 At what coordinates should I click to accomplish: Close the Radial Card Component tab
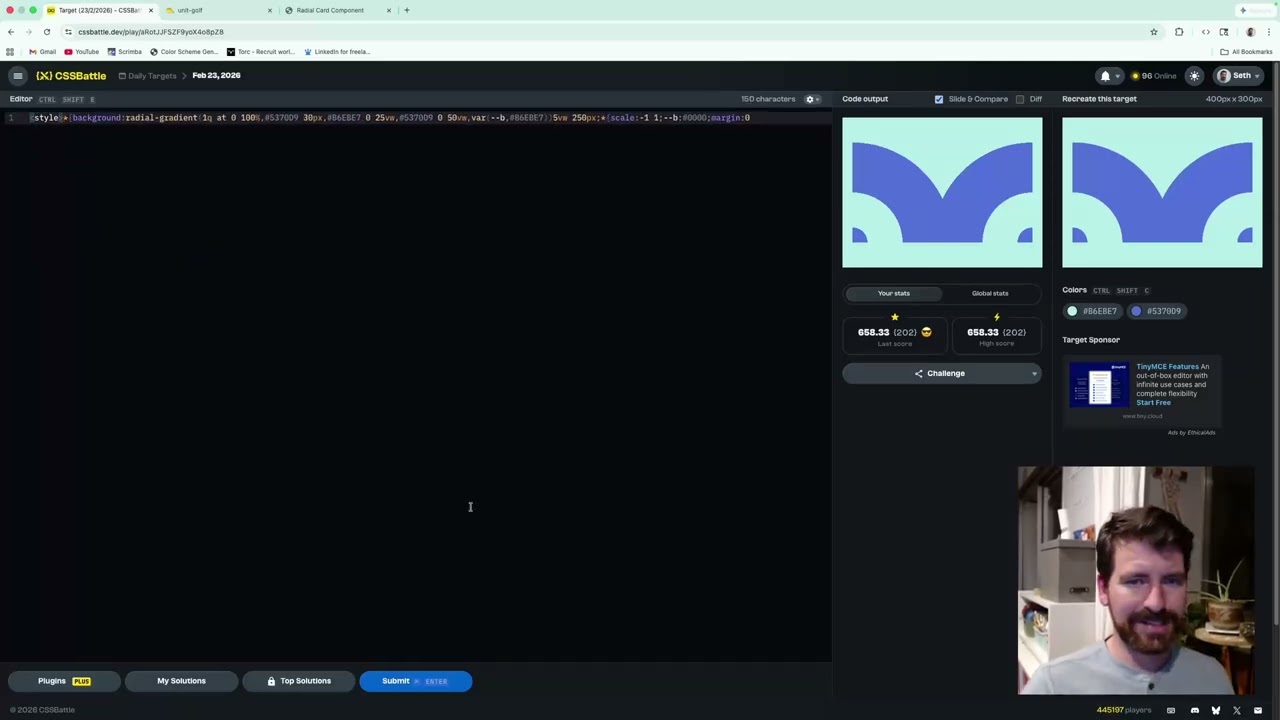[x=389, y=10]
